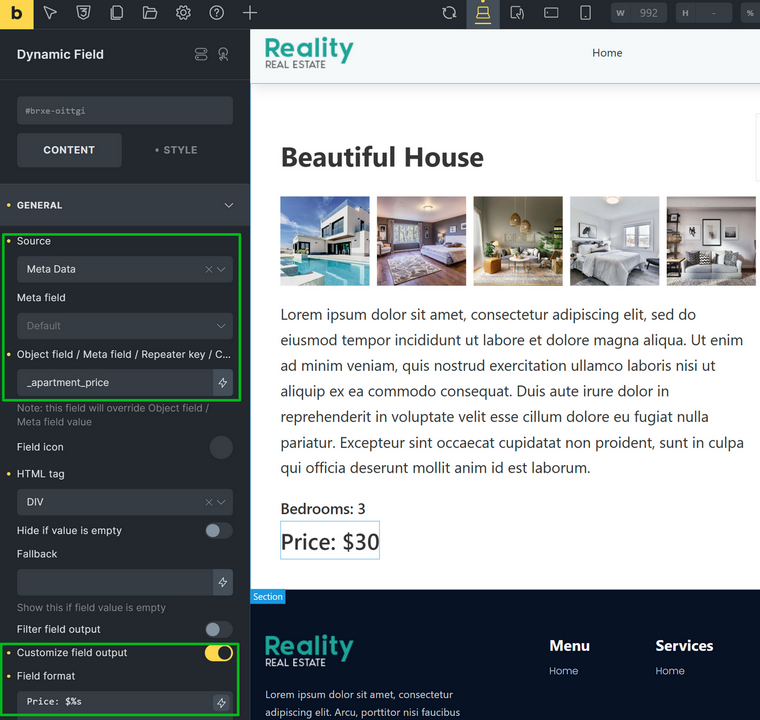760x720 pixels.
Task: Click the Reality footer logo
Action: (309, 652)
